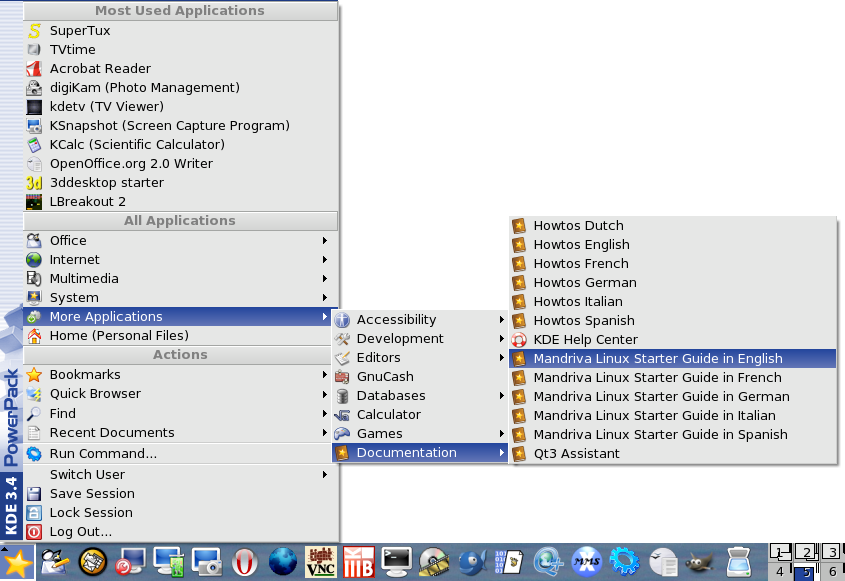845x581 pixels.
Task: Open the Accessibility submenu
Action: point(420,320)
